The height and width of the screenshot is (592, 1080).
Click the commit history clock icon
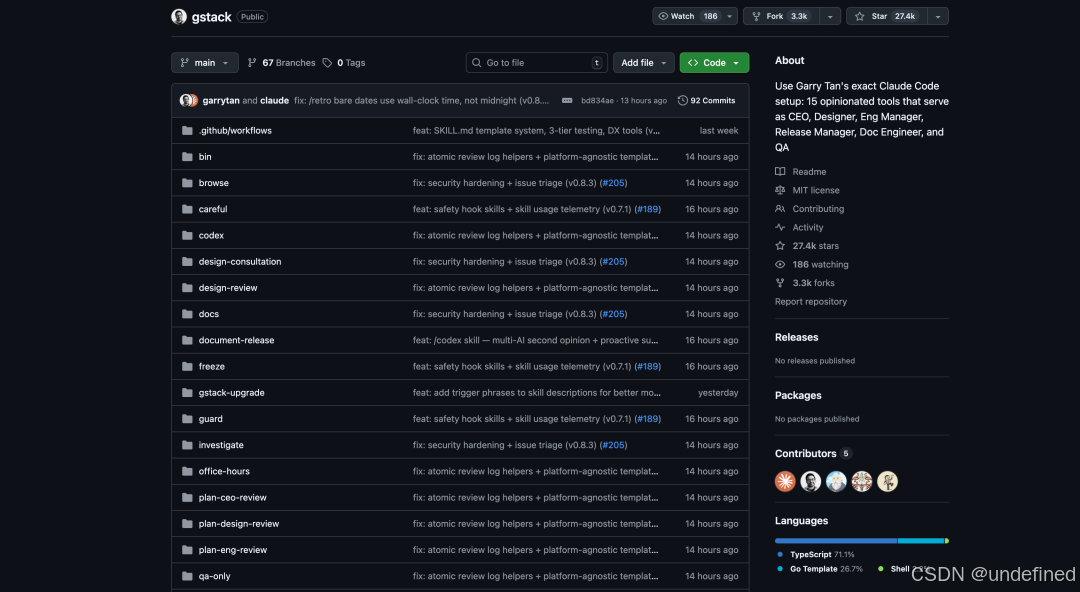[683, 101]
